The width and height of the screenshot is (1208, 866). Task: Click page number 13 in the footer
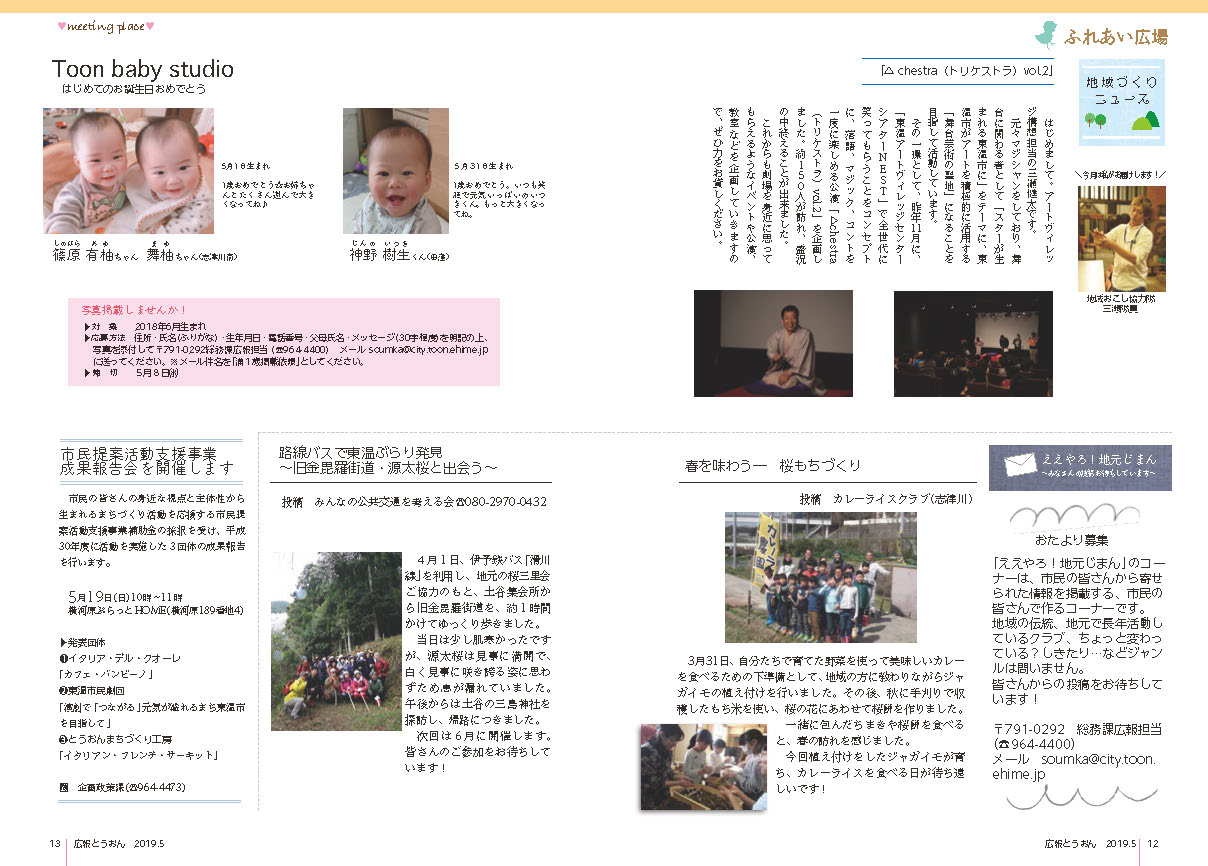point(55,844)
